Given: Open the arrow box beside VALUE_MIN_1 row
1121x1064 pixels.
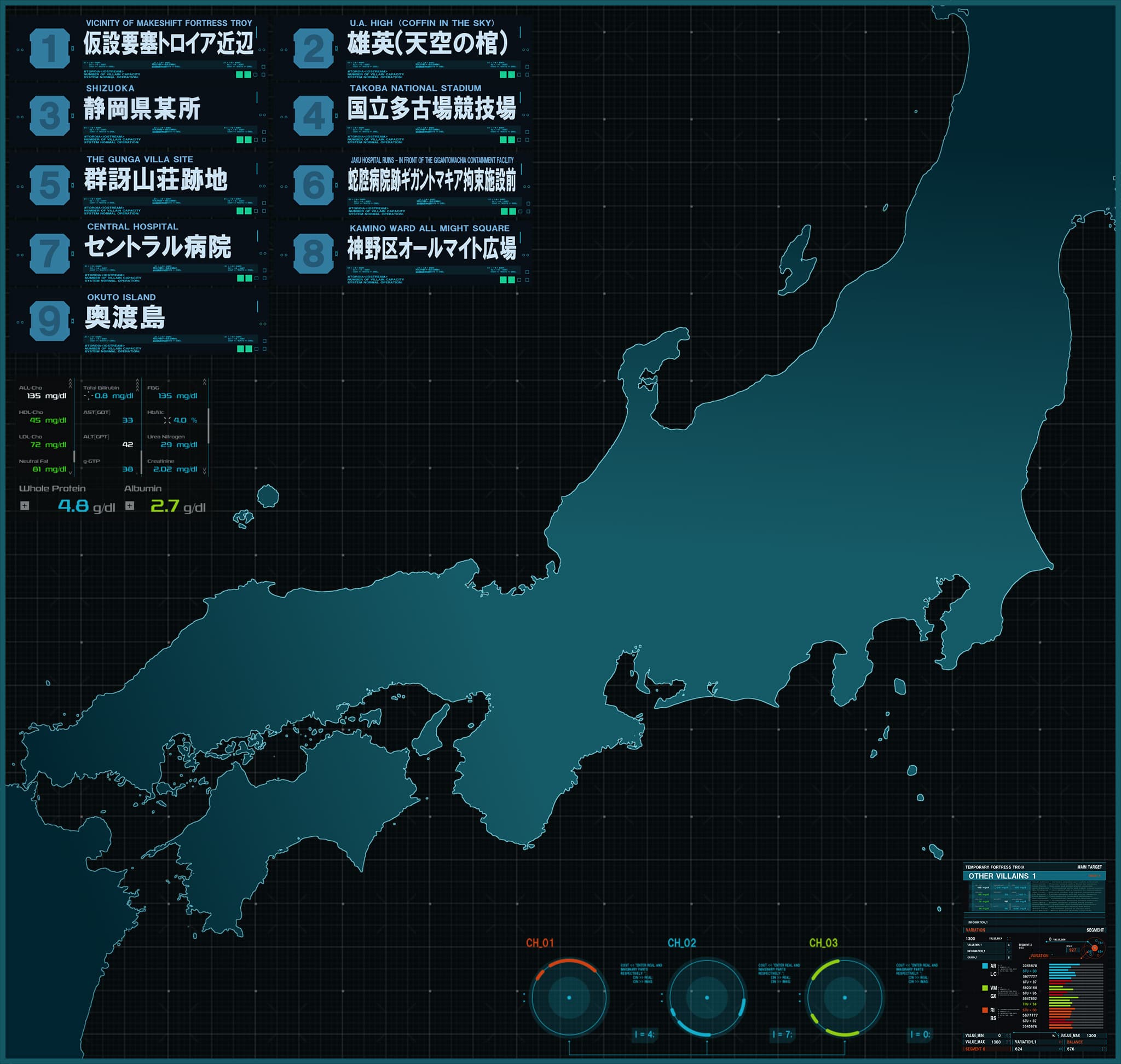Looking at the screenshot, I should tap(1009, 945).
